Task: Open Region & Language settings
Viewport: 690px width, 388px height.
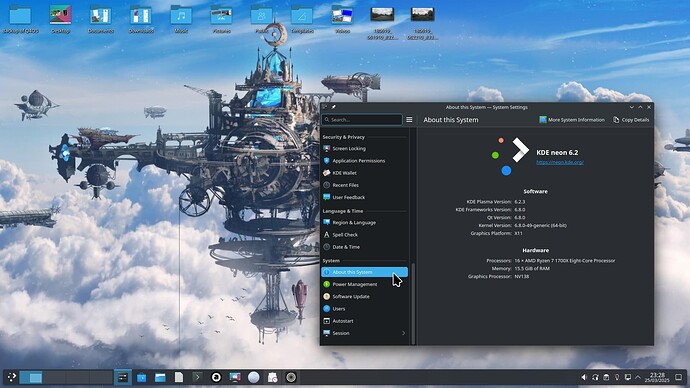Action: coord(364,223)
